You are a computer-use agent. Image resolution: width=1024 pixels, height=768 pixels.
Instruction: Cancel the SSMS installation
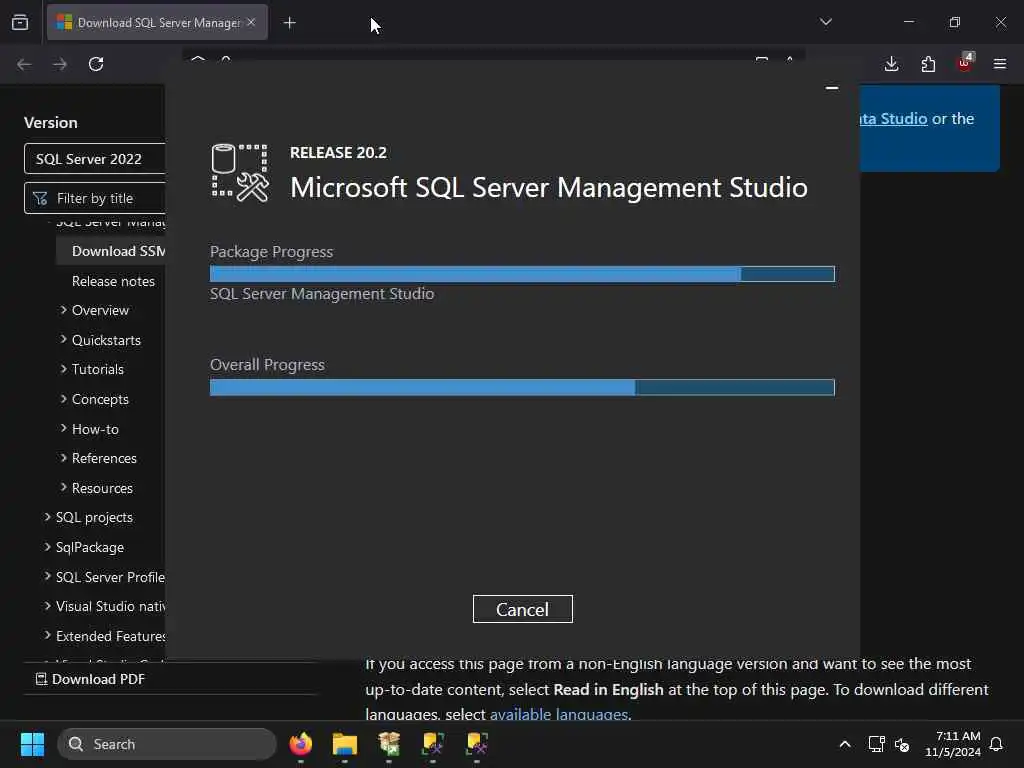pos(522,609)
